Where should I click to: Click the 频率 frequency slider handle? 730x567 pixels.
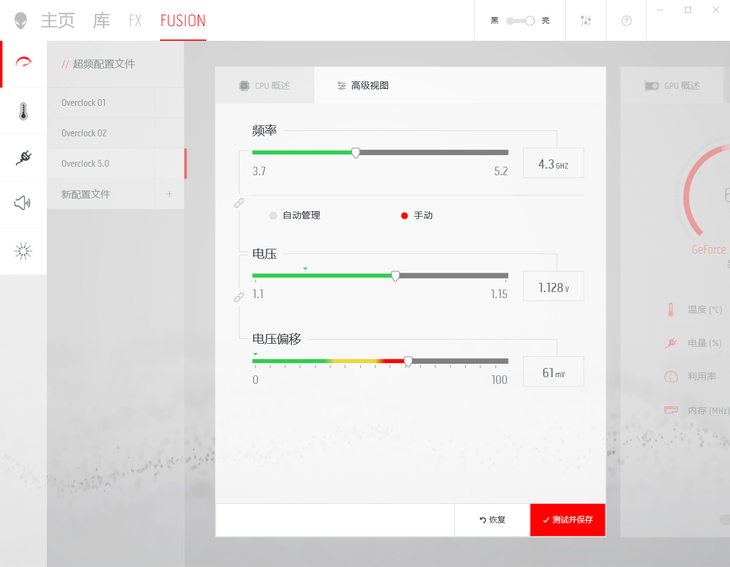[356, 153]
